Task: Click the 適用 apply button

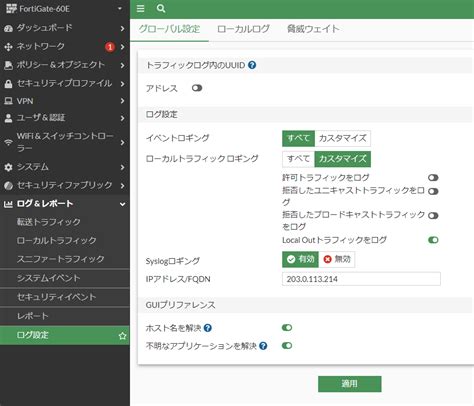Action: [x=350, y=384]
